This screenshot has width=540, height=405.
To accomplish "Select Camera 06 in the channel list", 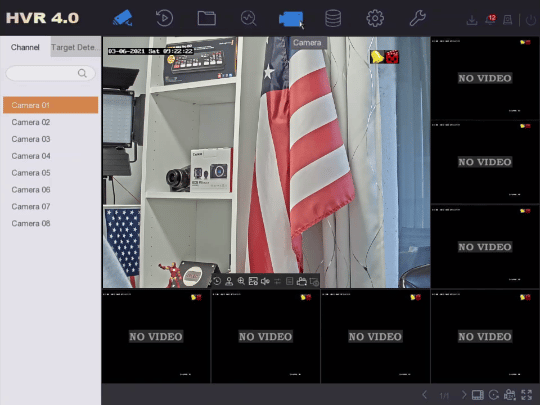I will 50,189.
